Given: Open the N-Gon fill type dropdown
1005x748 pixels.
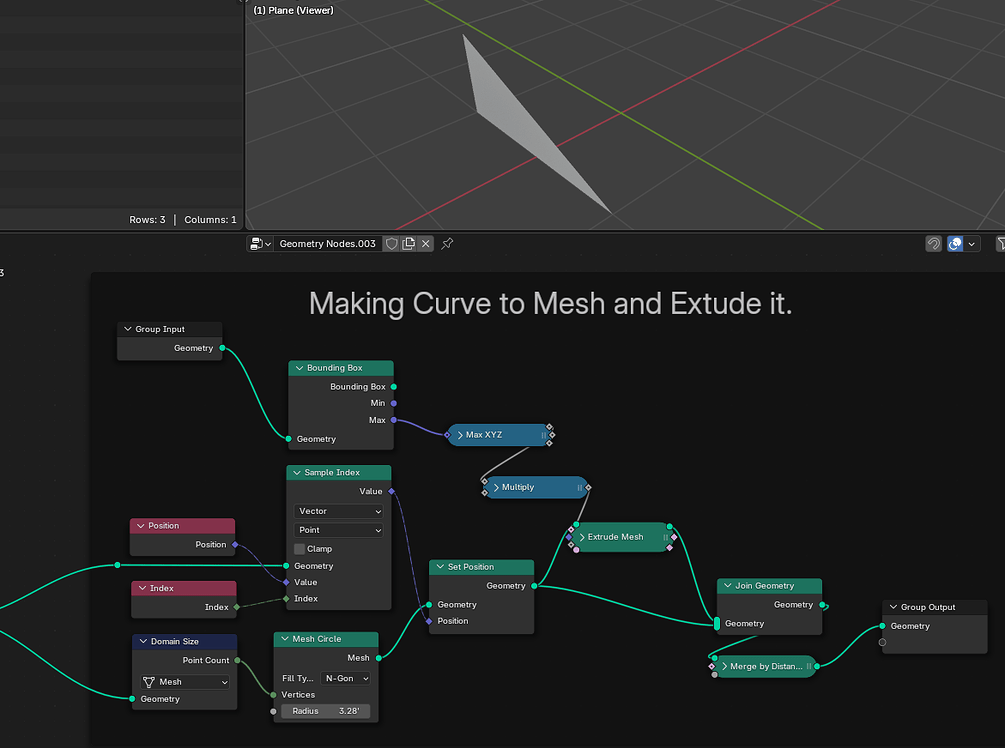Looking at the screenshot, I should (345, 678).
